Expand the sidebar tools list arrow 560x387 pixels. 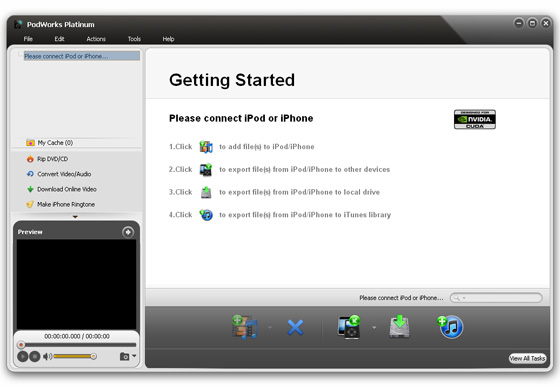[75, 217]
